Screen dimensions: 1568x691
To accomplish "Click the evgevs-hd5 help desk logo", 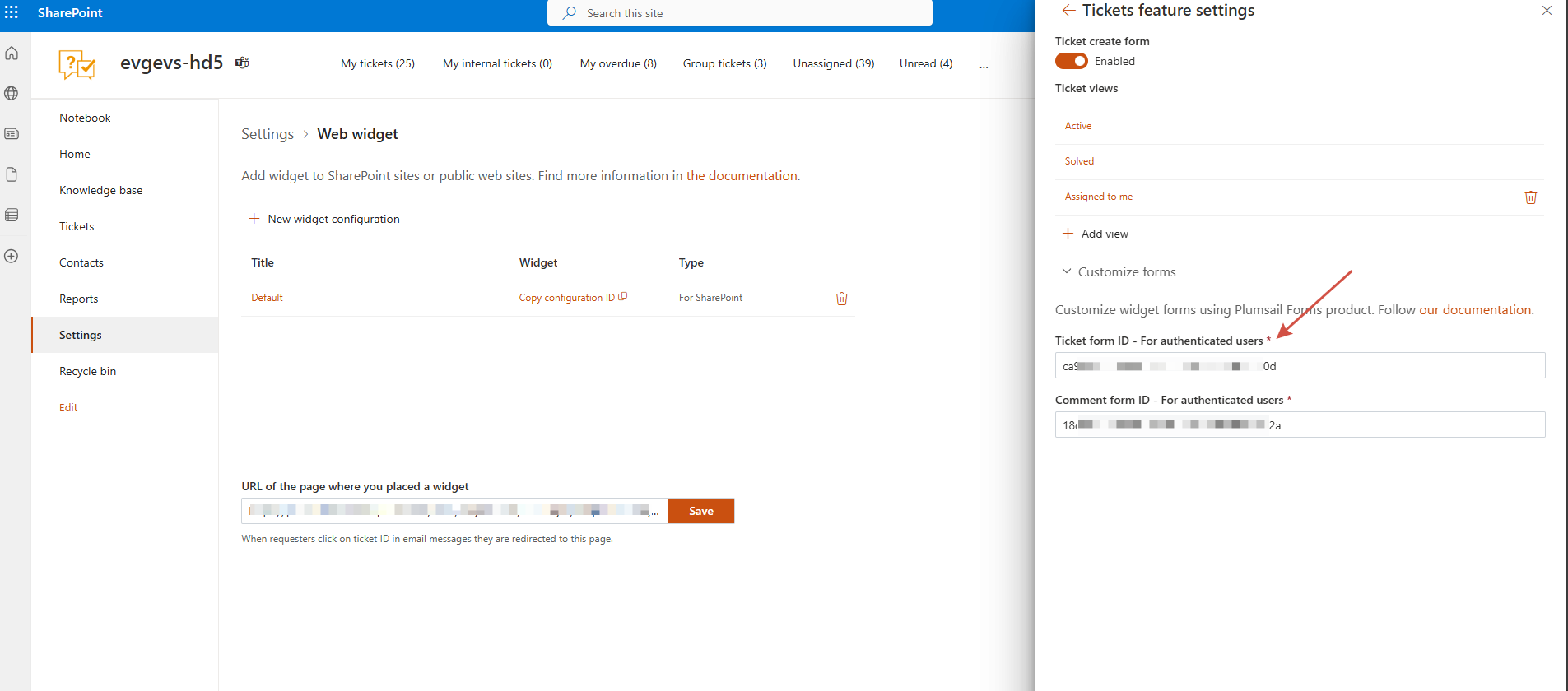I will [x=77, y=64].
